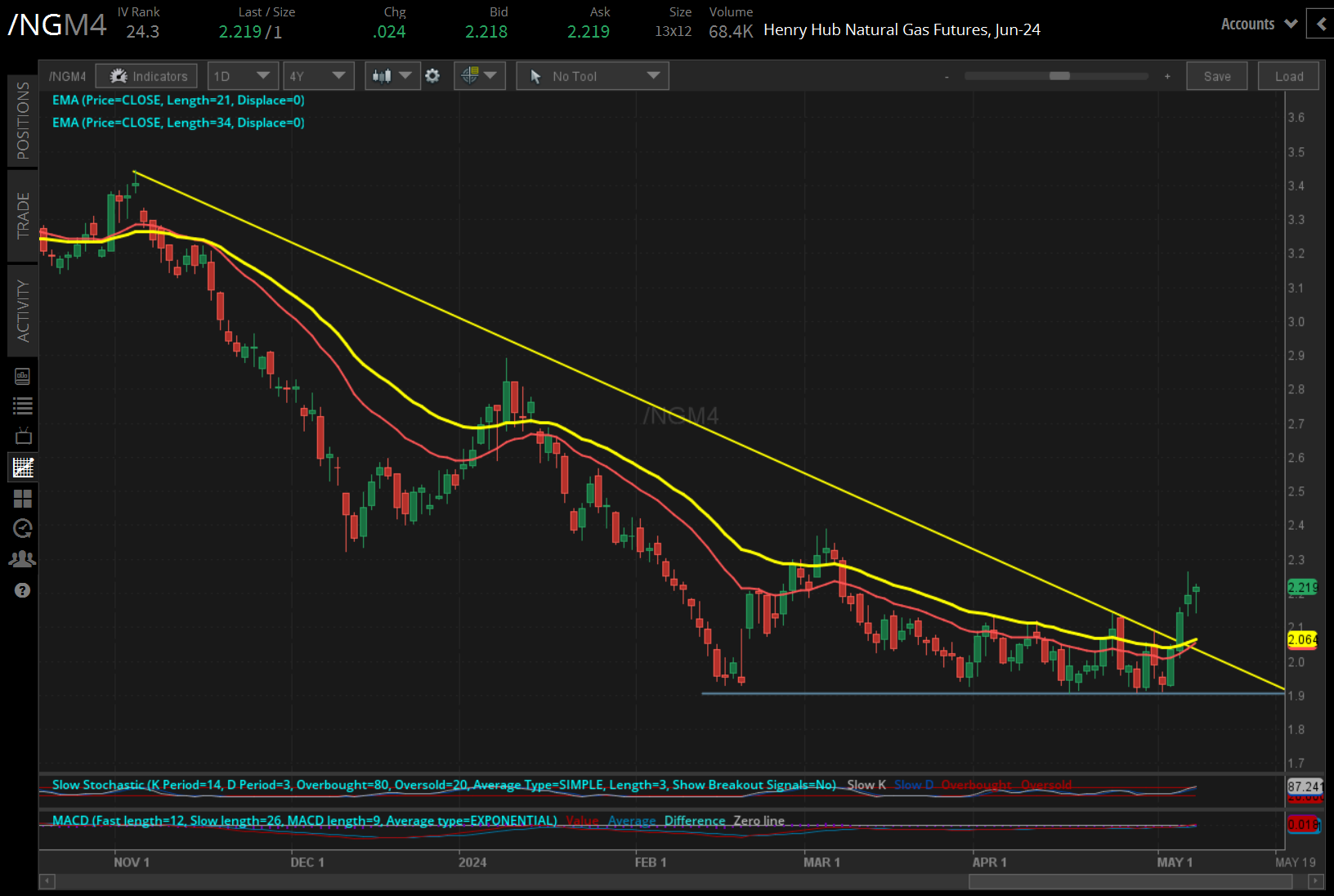Image resolution: width=1334 pixels, height=896 pixels.
Task: Open the Accounts dropdown
Action: click(x=1259, y=24)
